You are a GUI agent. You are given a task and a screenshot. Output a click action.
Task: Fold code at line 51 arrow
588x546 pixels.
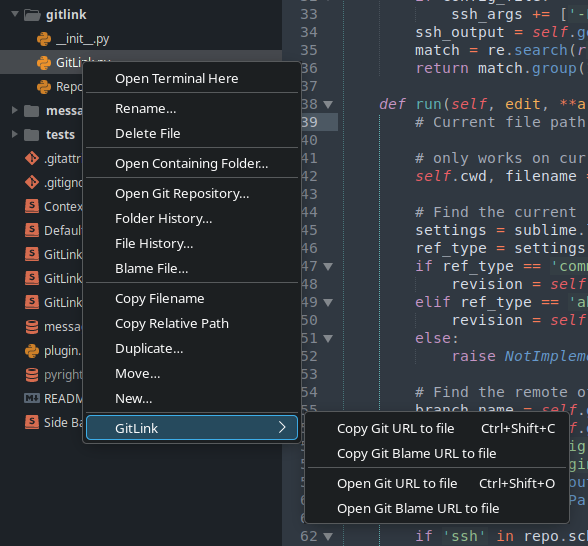tap(328, 339)
